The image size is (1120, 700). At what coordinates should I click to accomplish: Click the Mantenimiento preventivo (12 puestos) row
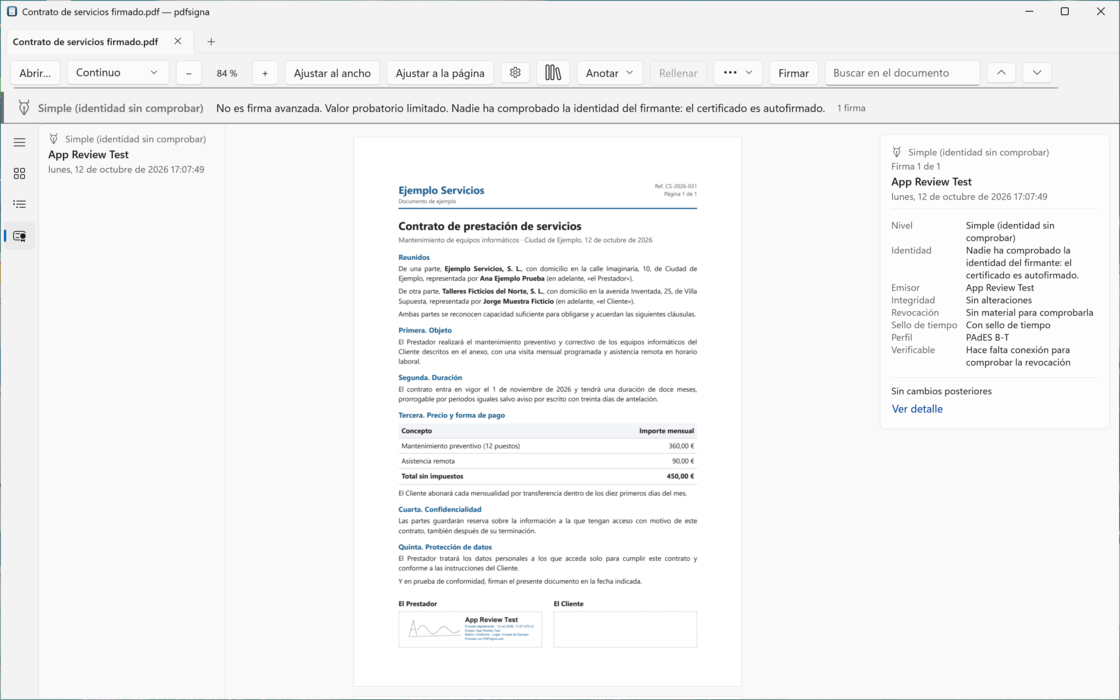[547, 446]
